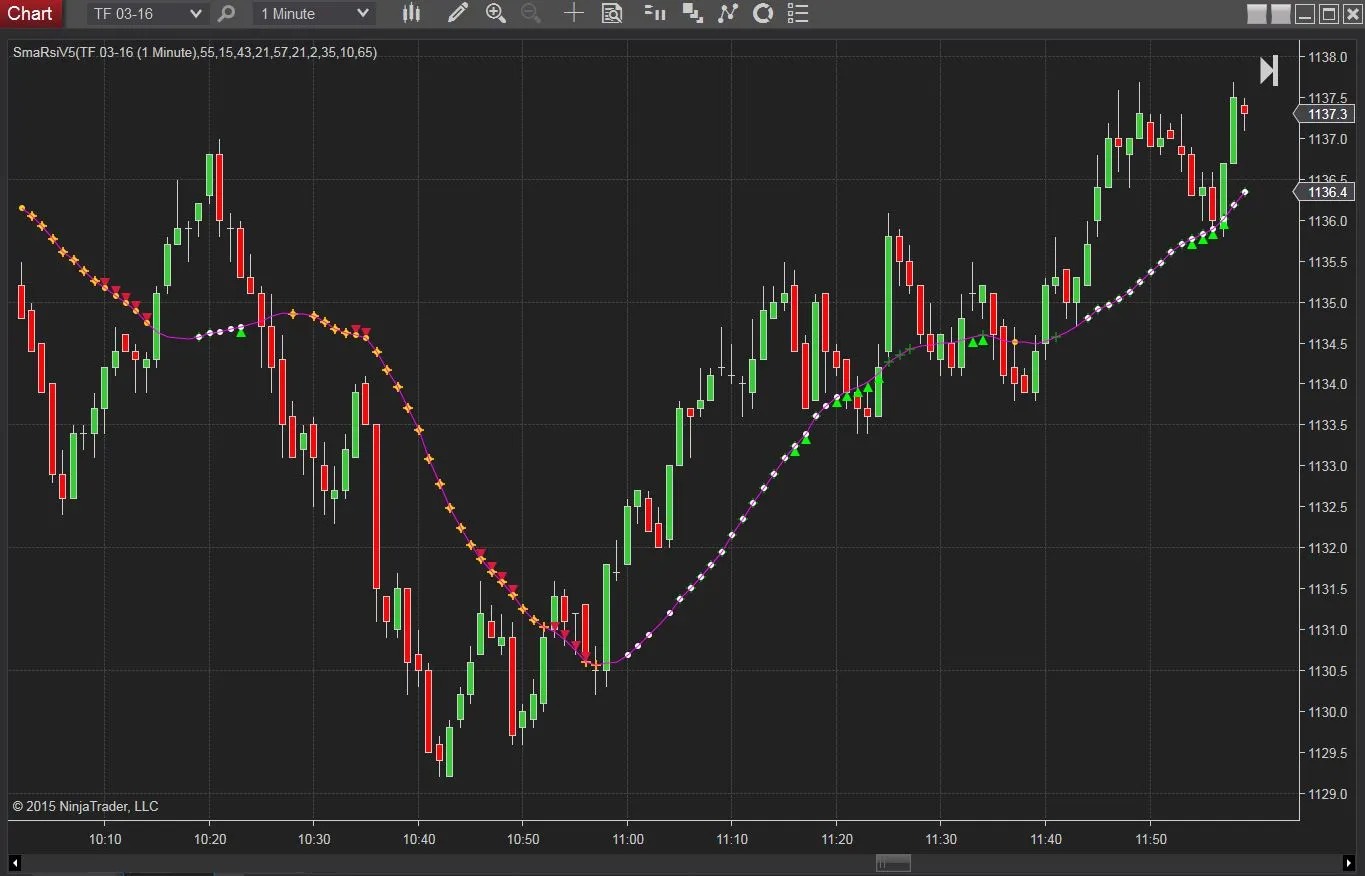Jump to latest bar with skip arrow
The height and width of the screenshot is (876, 1365).
click(x=1268, y=71)
